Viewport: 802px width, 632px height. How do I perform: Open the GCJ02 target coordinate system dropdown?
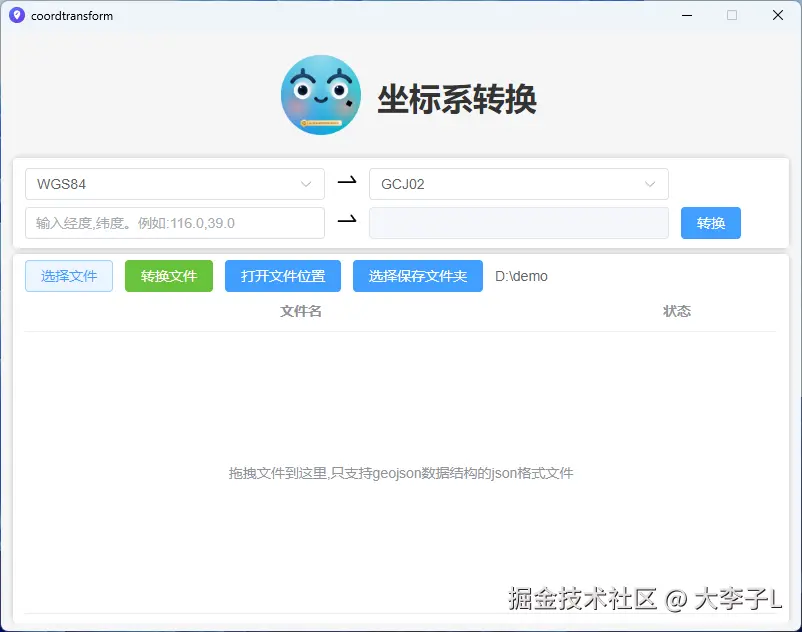(518, 183)
